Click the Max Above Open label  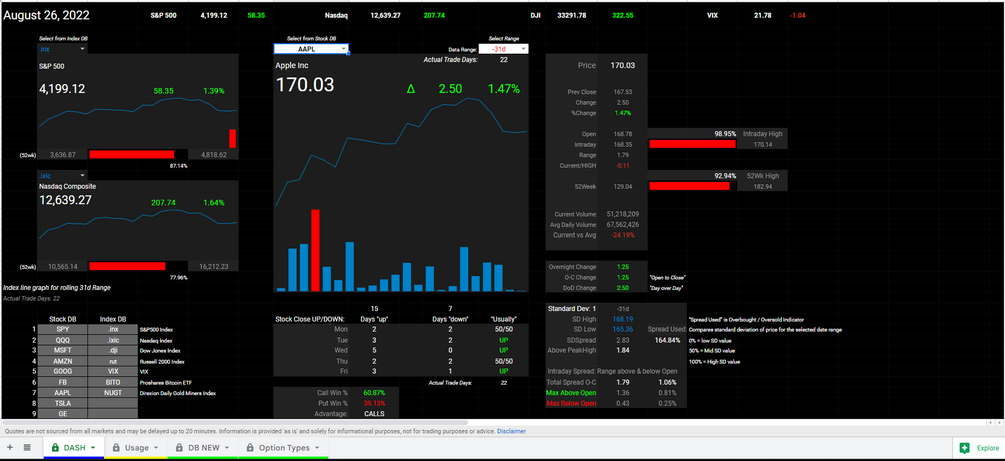(x=571, y=392)
